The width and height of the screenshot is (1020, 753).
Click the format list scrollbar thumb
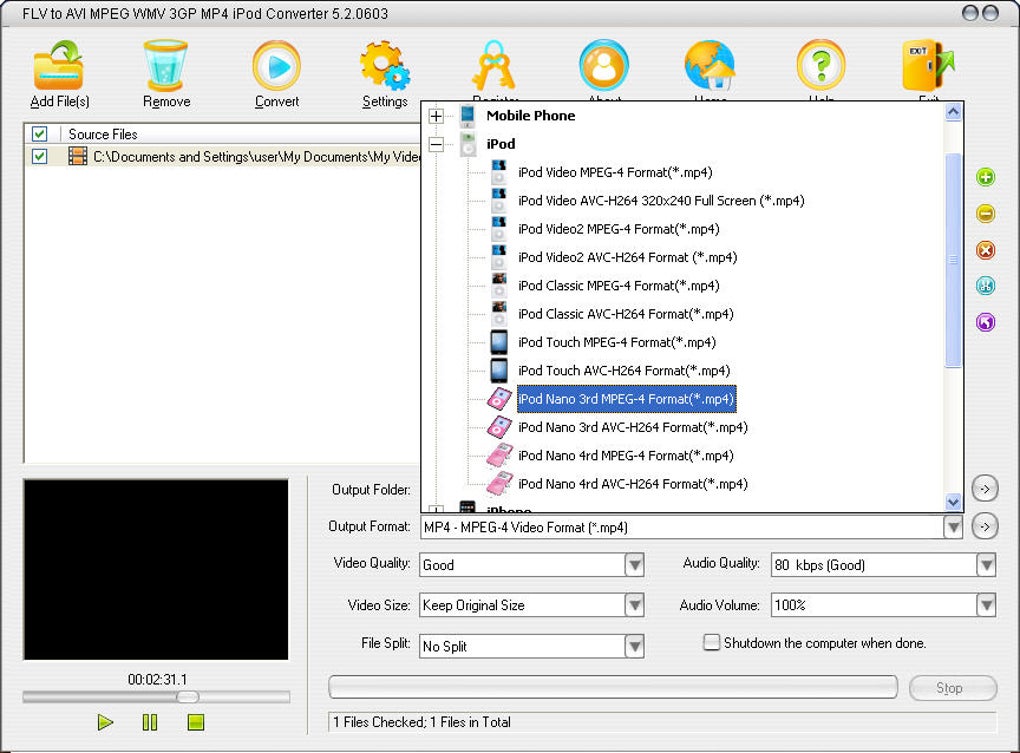(x=953, y=260)
